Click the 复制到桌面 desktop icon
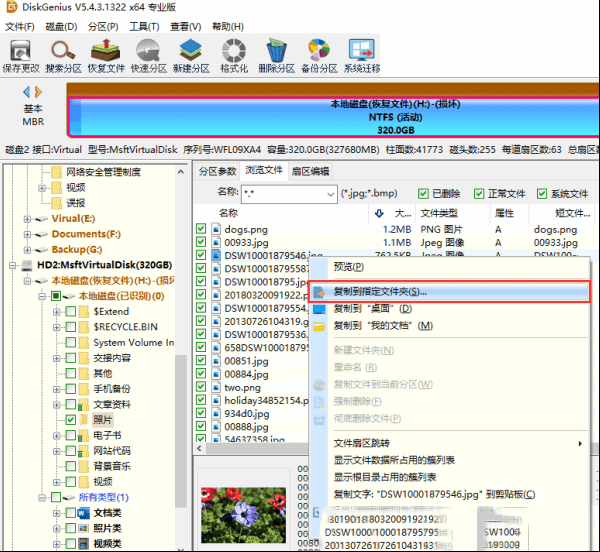The image size is (600, 552). coord(319,309)
